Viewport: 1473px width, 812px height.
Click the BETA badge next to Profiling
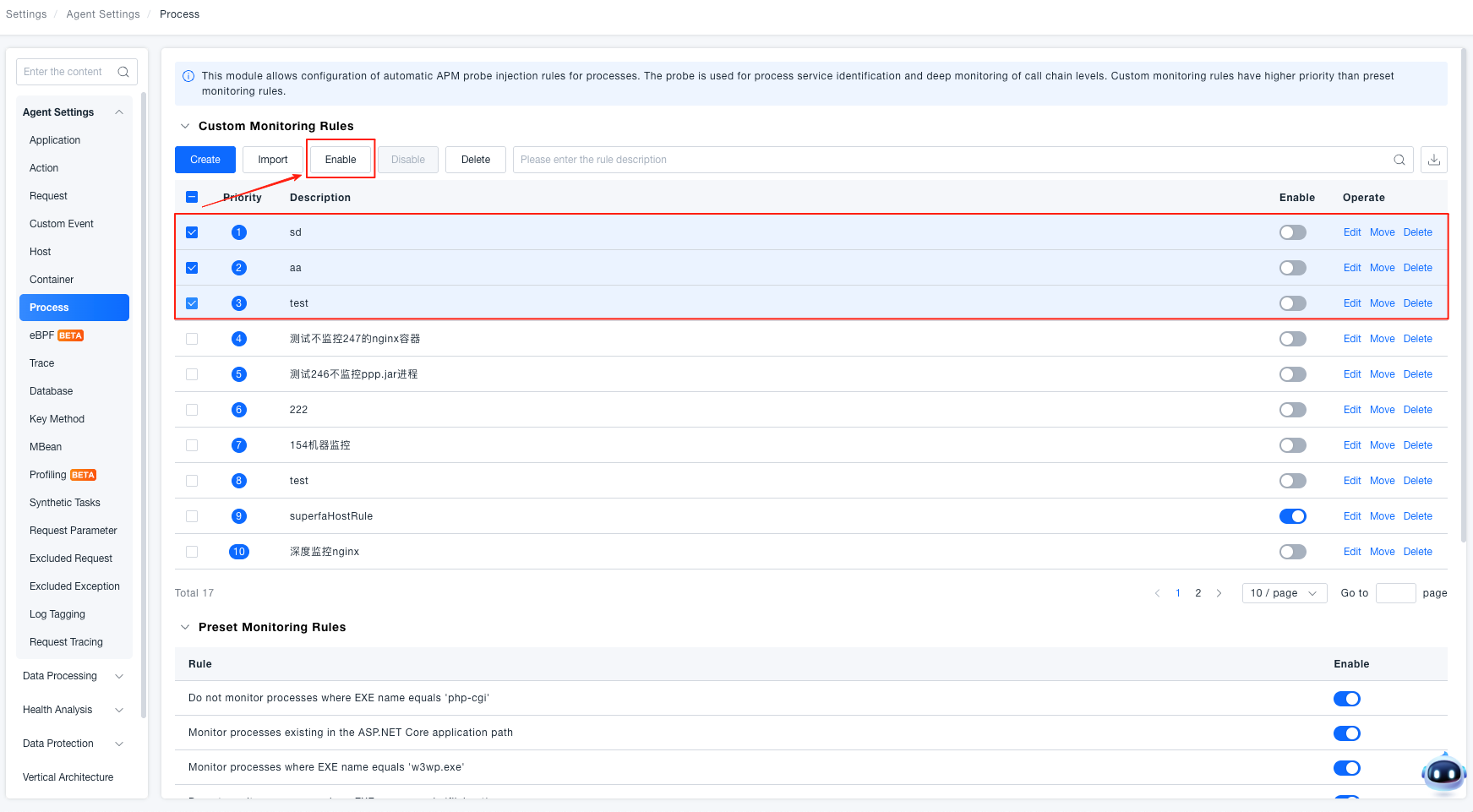[x=83, y=475]
